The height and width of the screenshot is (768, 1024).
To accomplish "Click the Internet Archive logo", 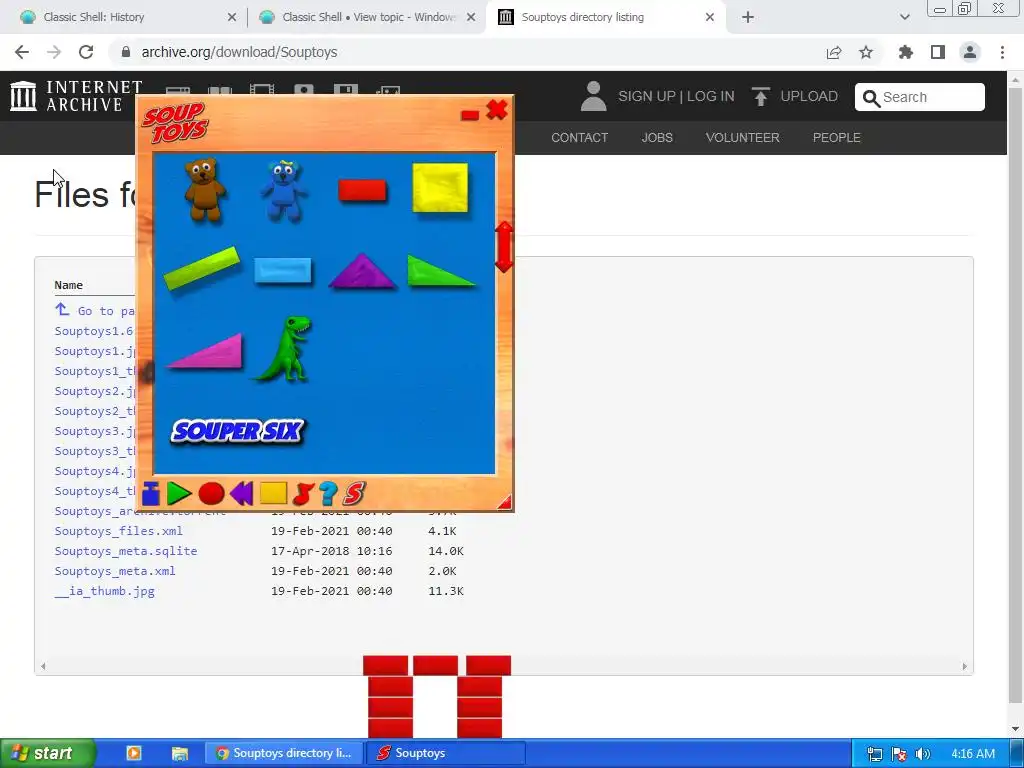I will (76, 96).
